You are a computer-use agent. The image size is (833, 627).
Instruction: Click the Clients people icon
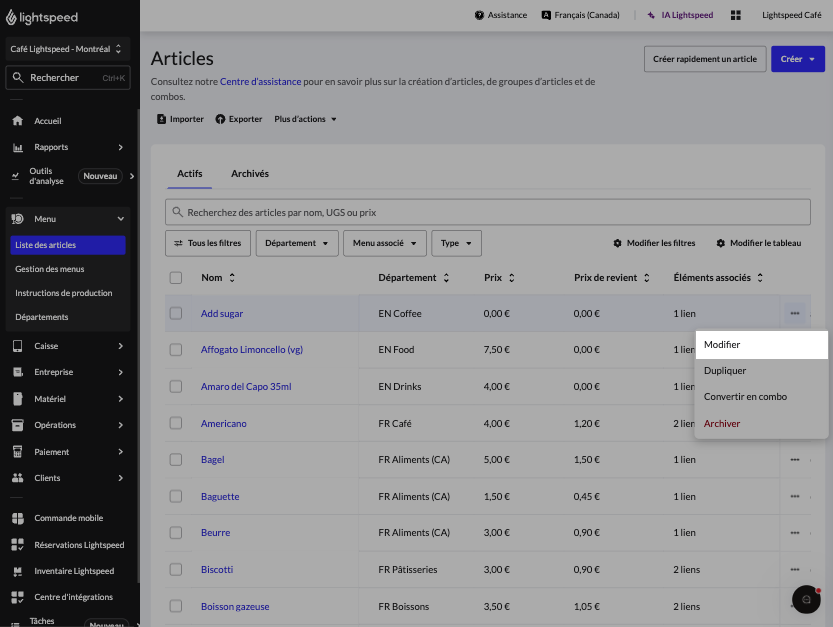[18, 478]
